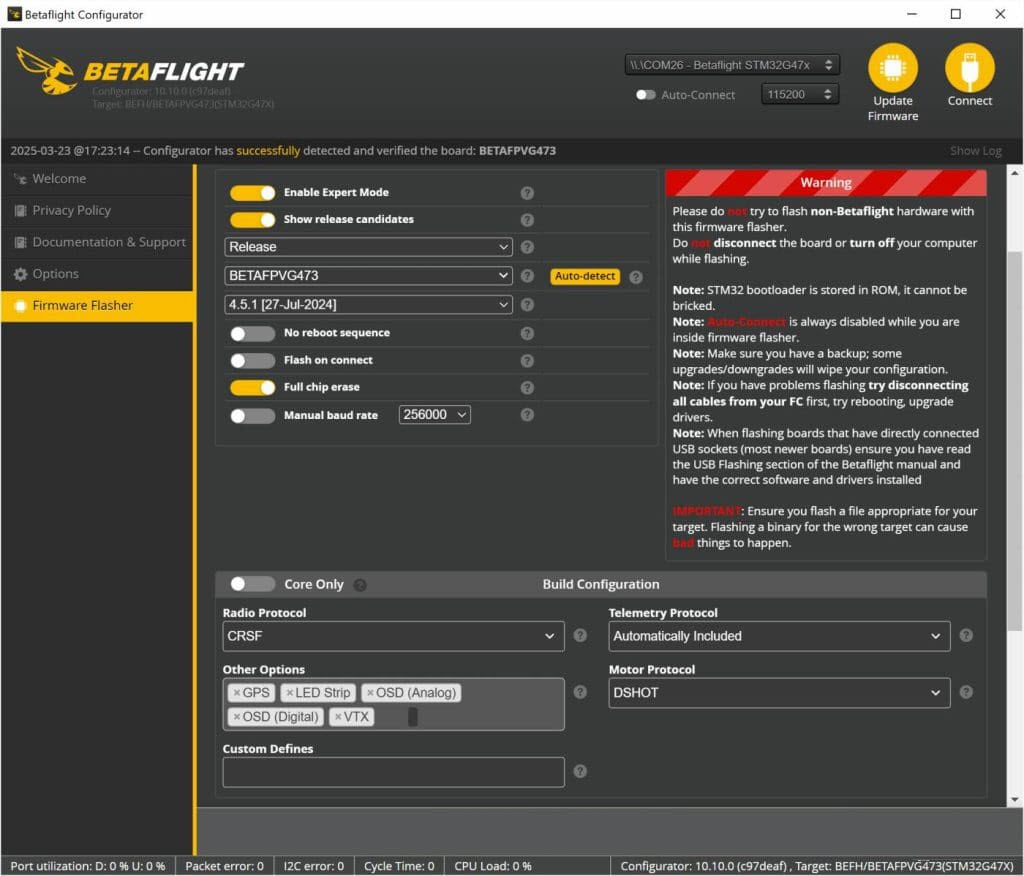Image resolution: width=1024 pixels, height=876 pixels.
Task: Open the Release build type dropdown
Action: 368,247
